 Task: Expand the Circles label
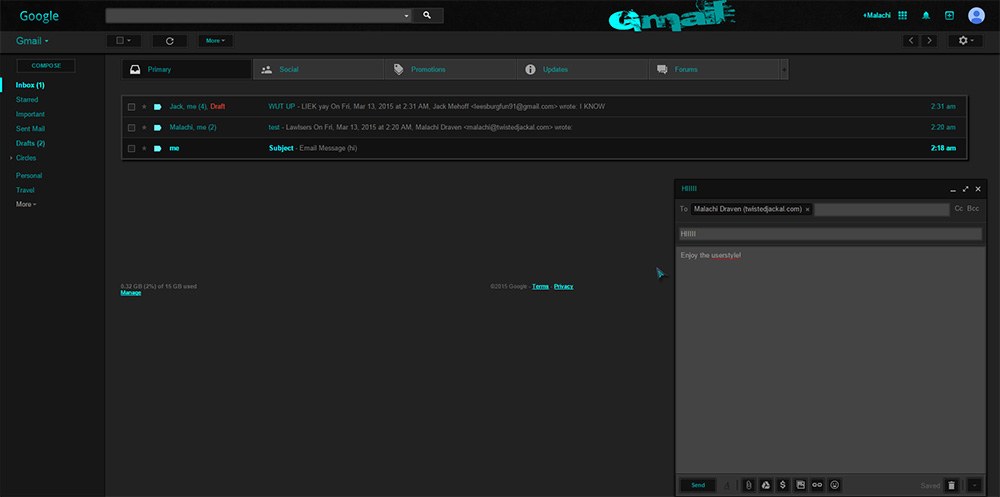pos(11,158)
